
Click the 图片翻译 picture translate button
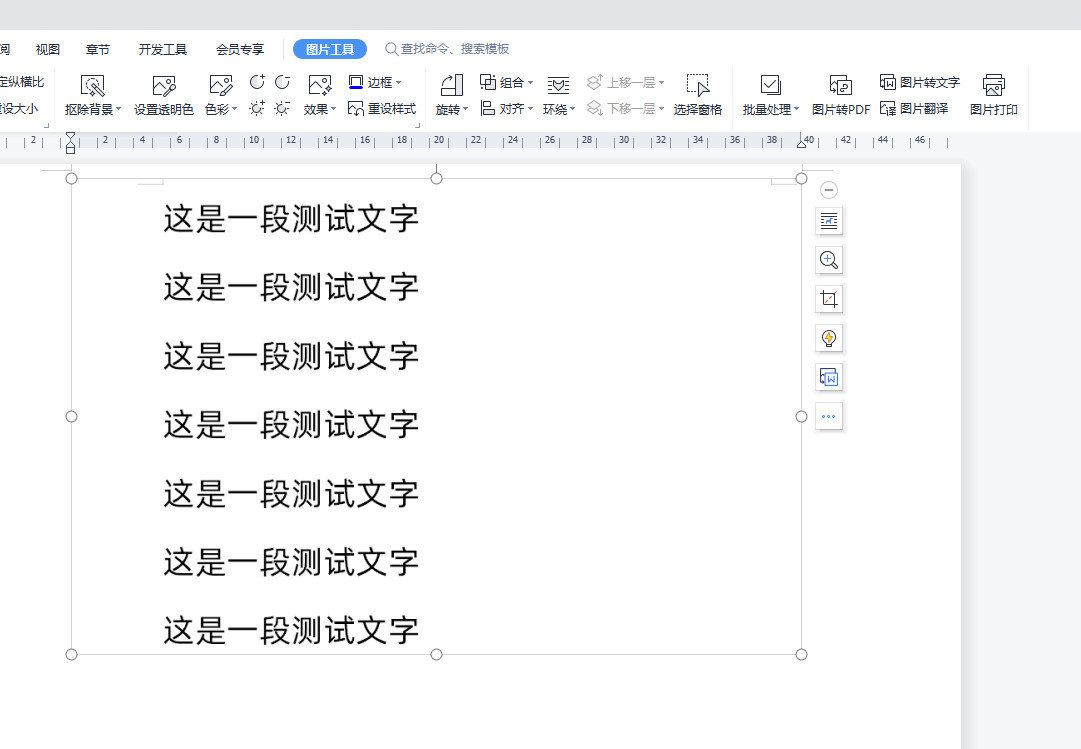918,107
